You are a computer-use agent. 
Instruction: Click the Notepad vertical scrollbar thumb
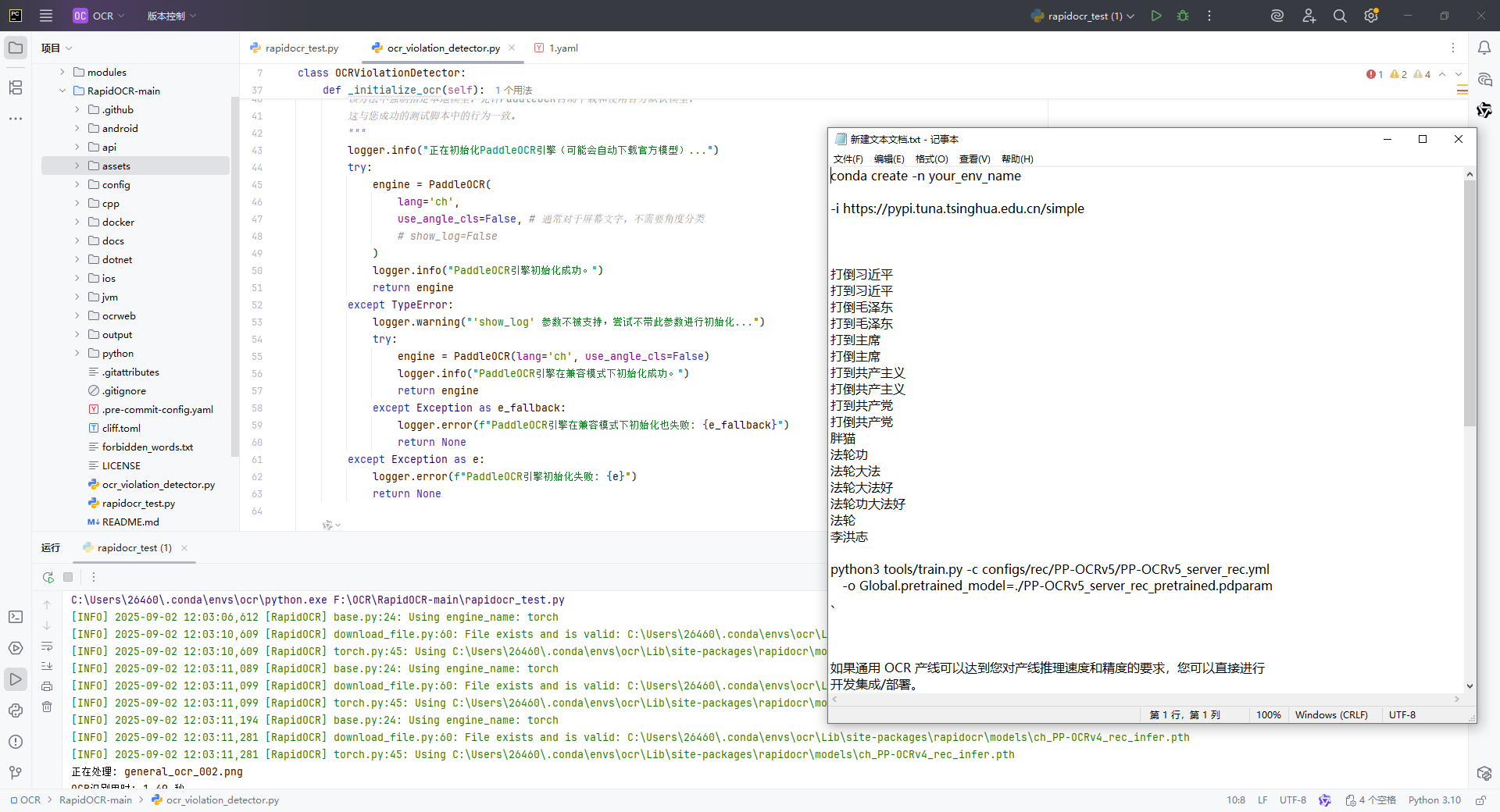click(x=1470, y=303)
